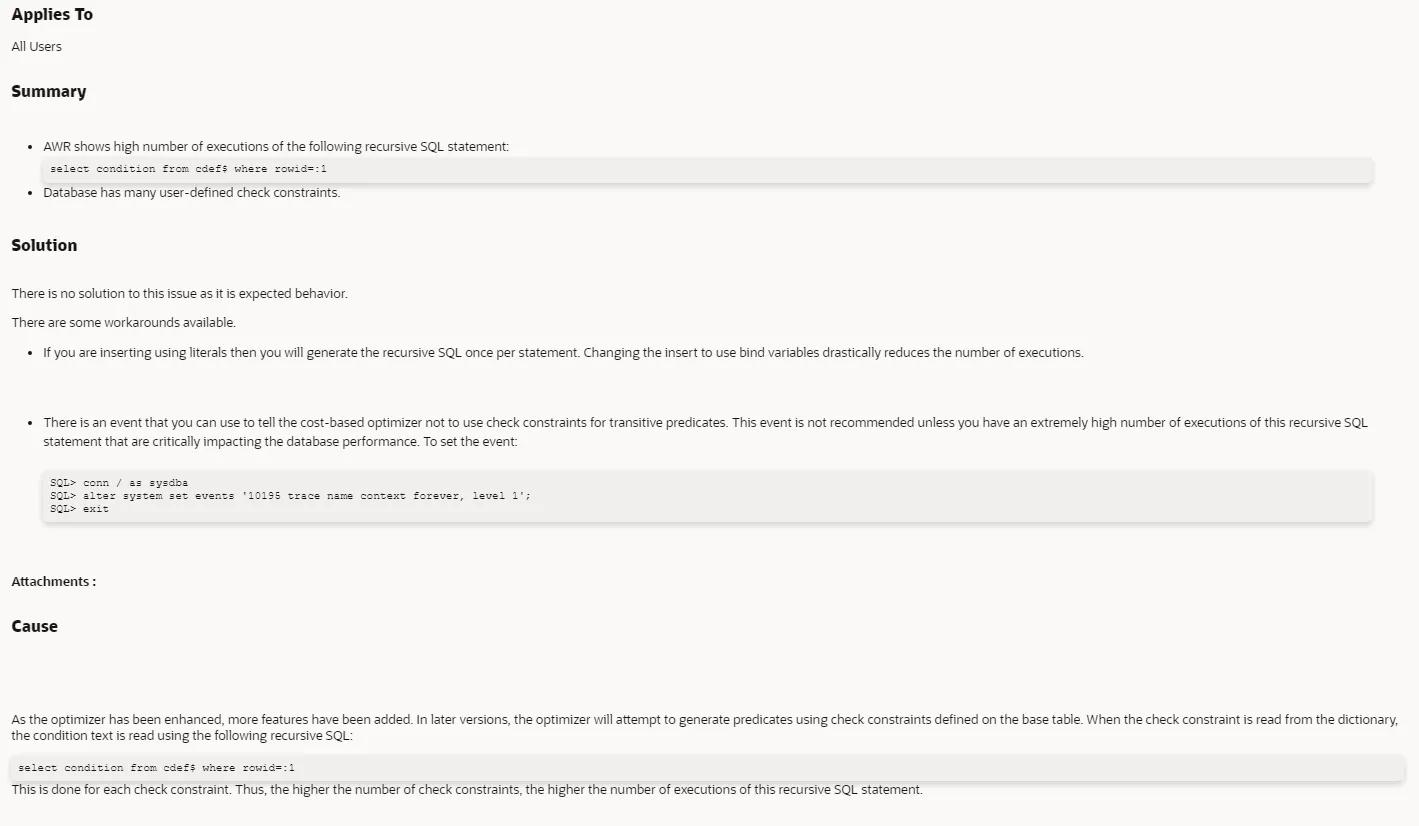Click the cdef$ code block under Cause
The height and width of the screenshot is (826, 1419).
click(x=708, y=768)
